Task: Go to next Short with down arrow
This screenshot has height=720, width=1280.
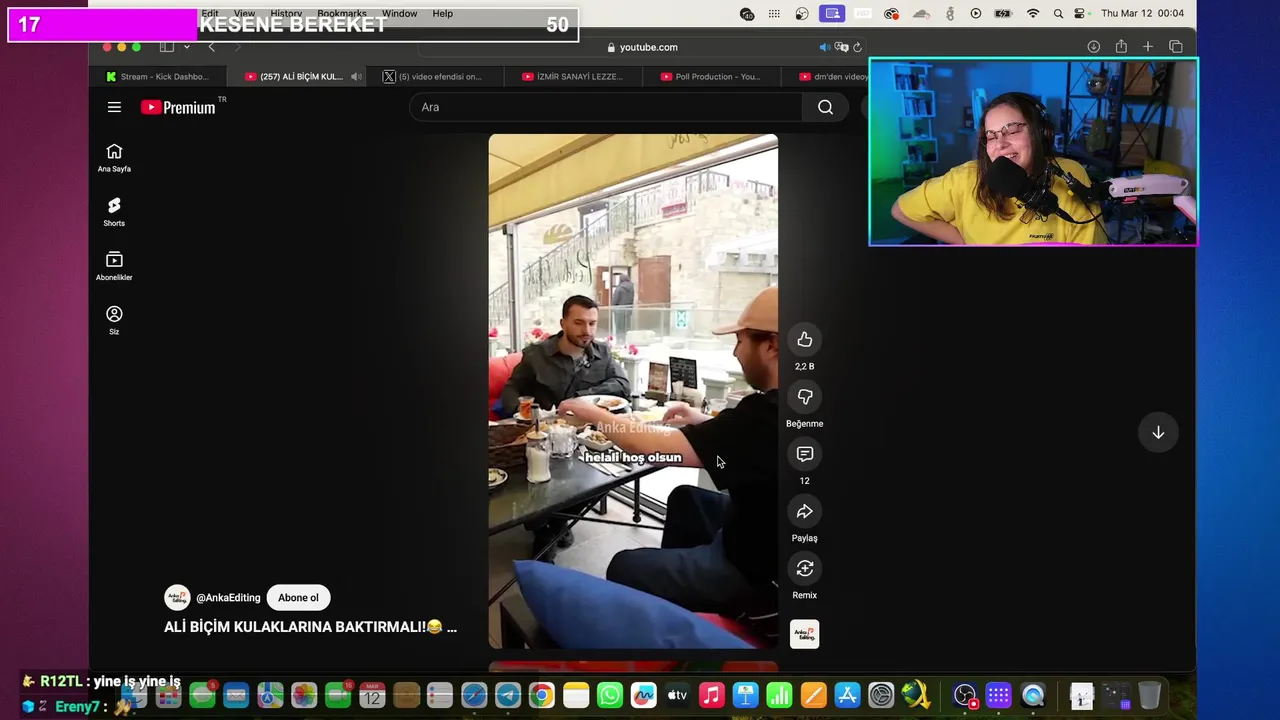Action: coord(1158,432)
